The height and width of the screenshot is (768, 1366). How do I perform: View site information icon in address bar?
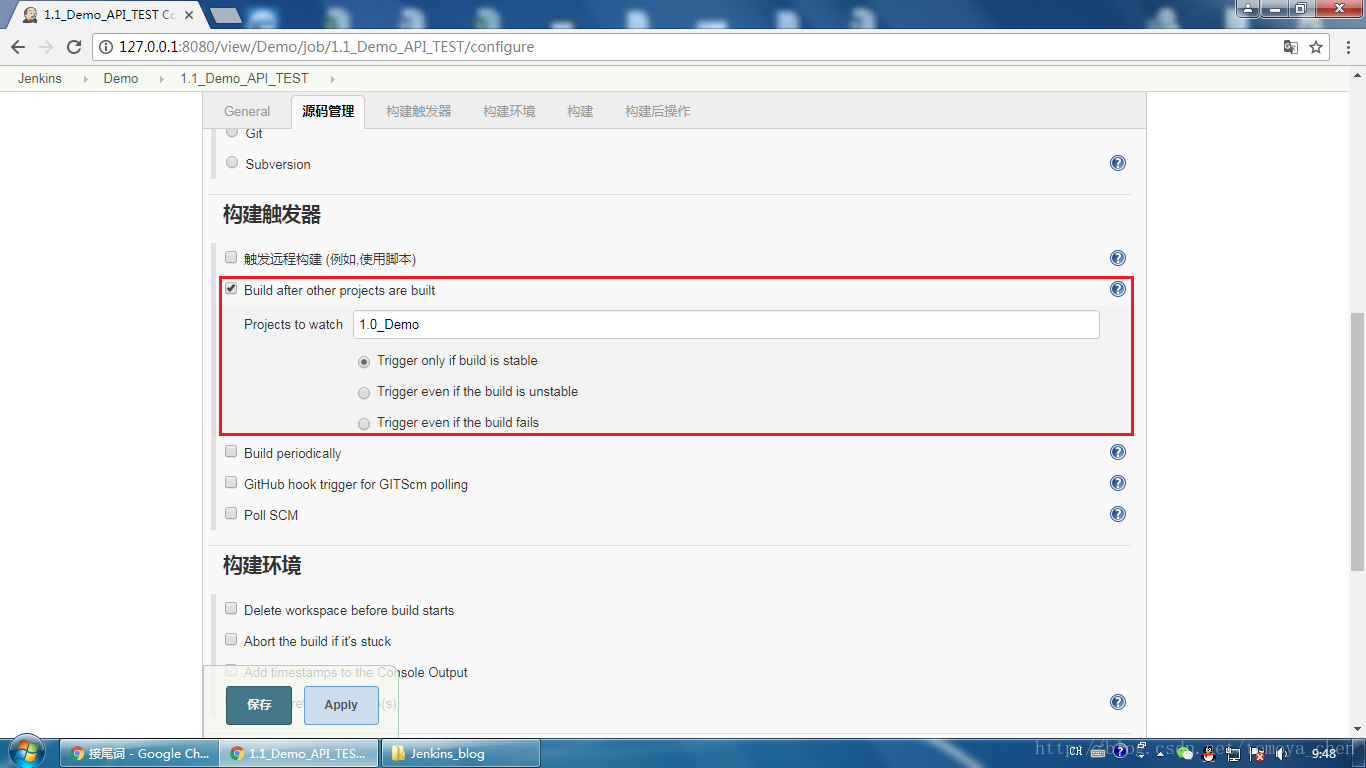(107, 47)
